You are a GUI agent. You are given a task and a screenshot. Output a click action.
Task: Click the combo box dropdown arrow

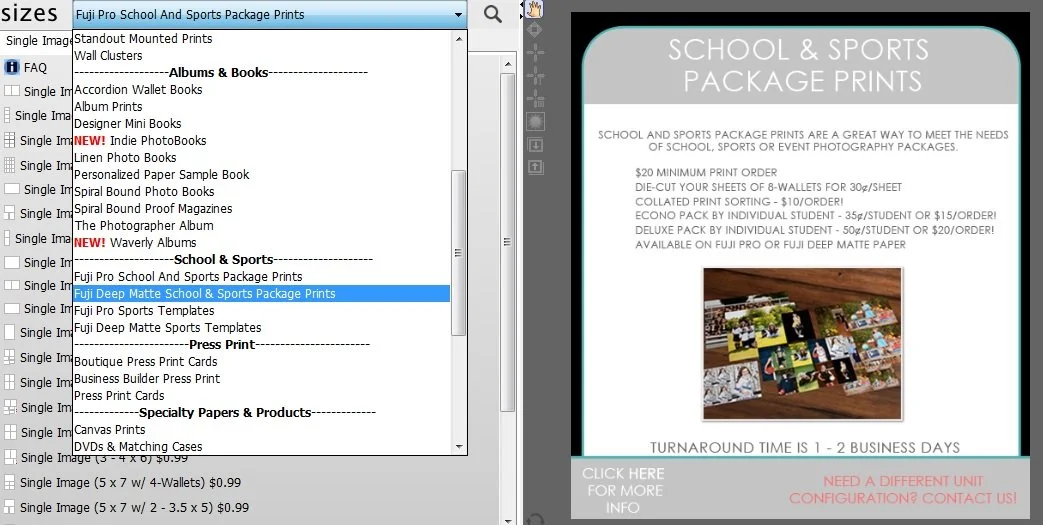tap(458, 15)
